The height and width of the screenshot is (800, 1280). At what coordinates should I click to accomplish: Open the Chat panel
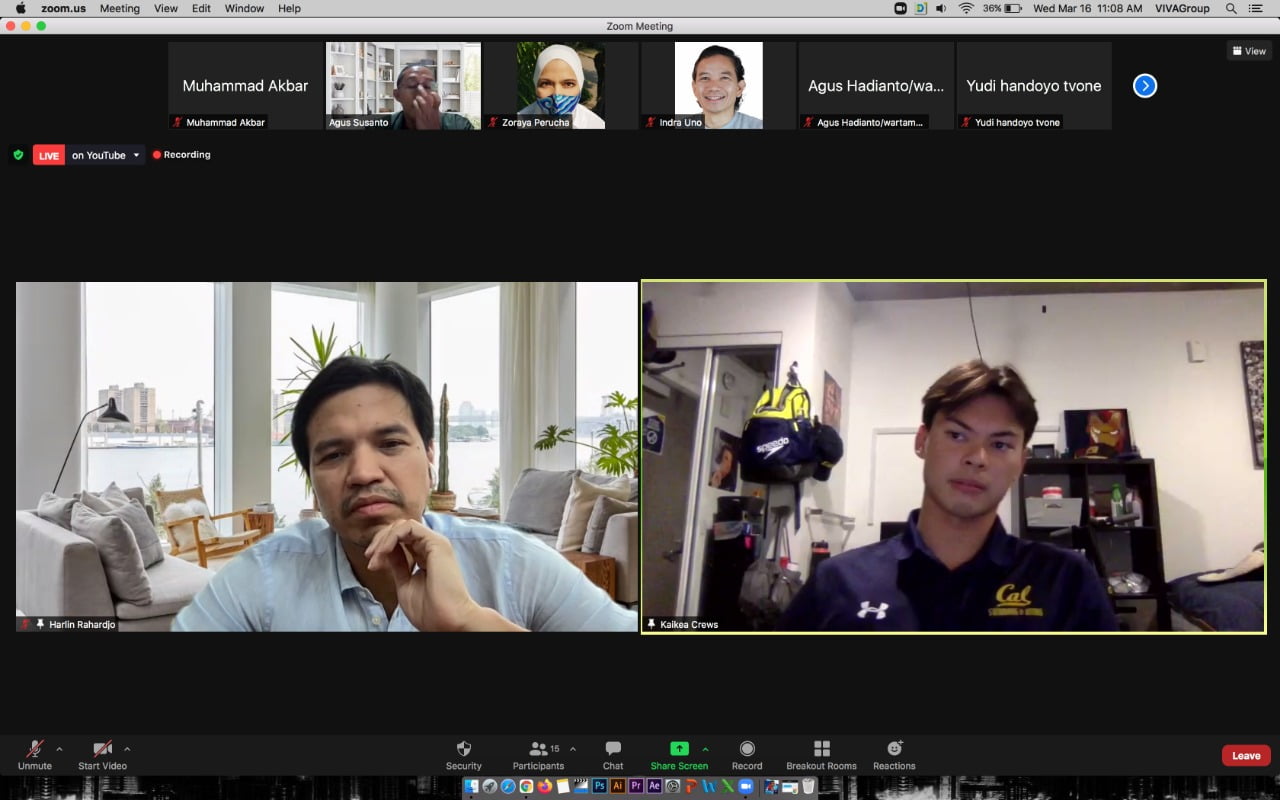[613, 749]
